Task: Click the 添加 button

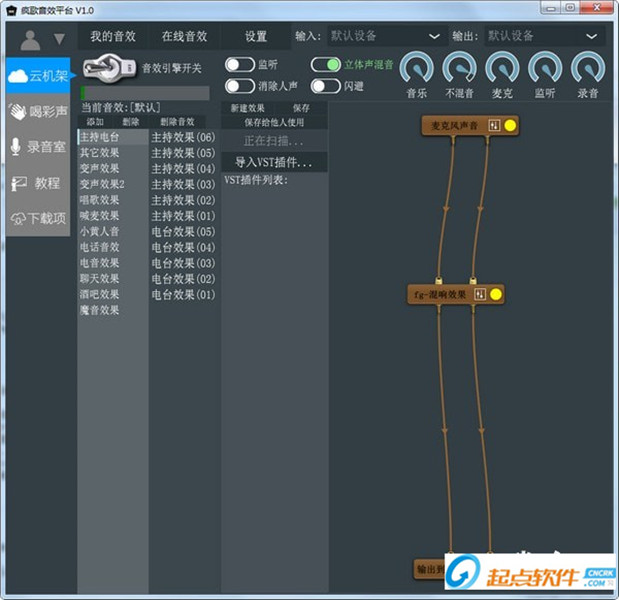Action: pos(95,122)
